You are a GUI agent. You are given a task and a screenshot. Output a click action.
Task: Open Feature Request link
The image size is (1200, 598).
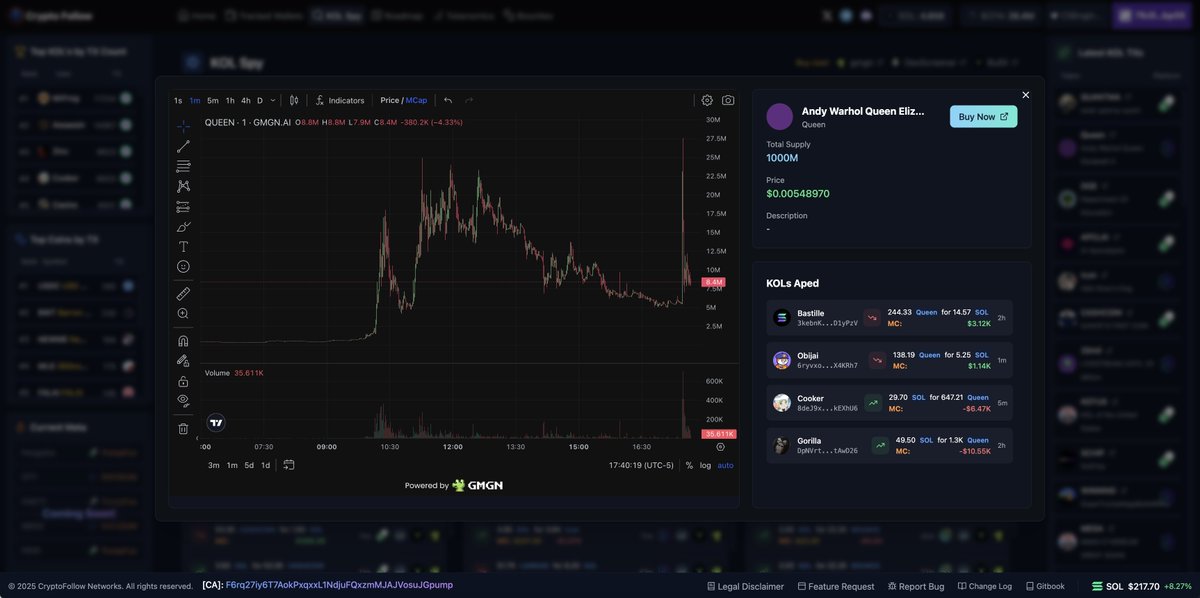[x=835, y=586]
